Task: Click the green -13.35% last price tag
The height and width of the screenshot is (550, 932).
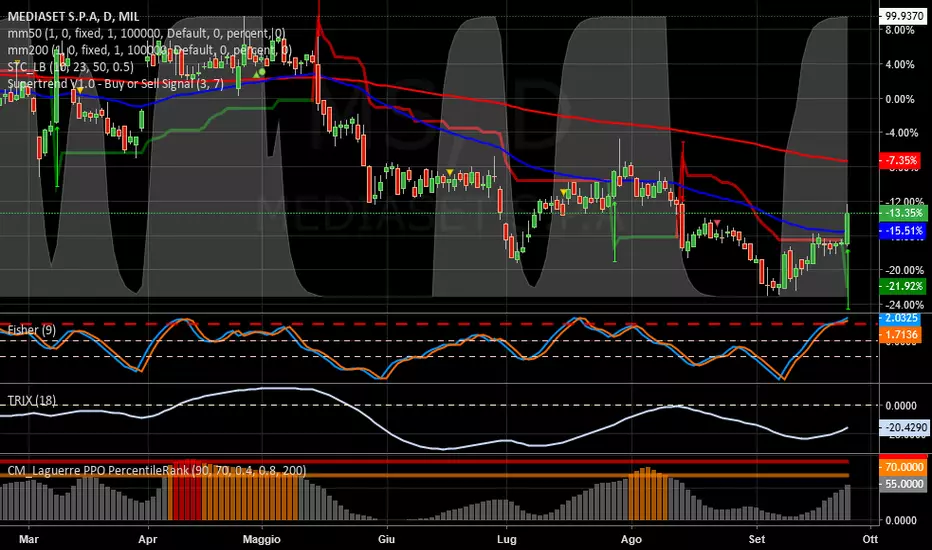Action: [903, 213]
